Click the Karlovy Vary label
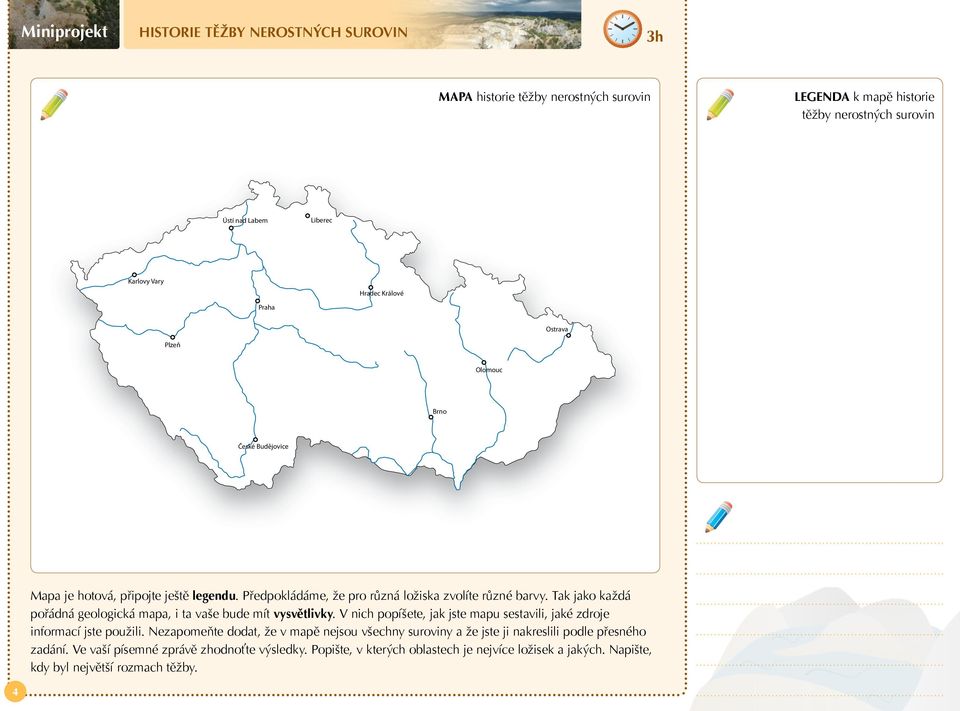 pos(146,282)
